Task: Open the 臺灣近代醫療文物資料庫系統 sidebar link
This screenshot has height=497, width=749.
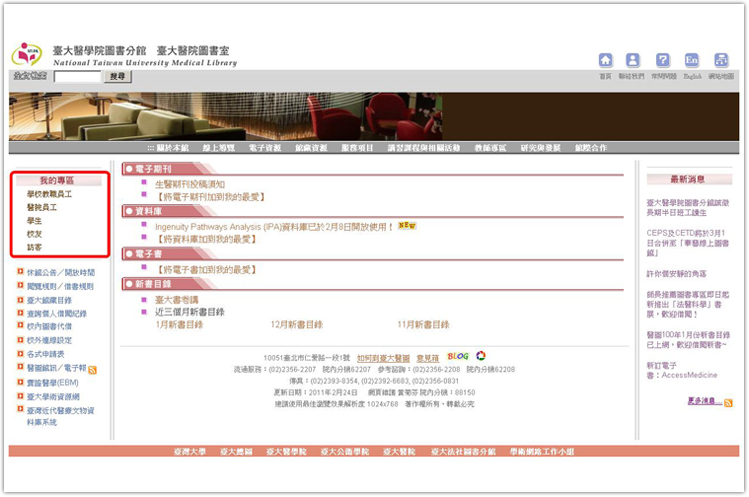Action: [x=61, y=417]
